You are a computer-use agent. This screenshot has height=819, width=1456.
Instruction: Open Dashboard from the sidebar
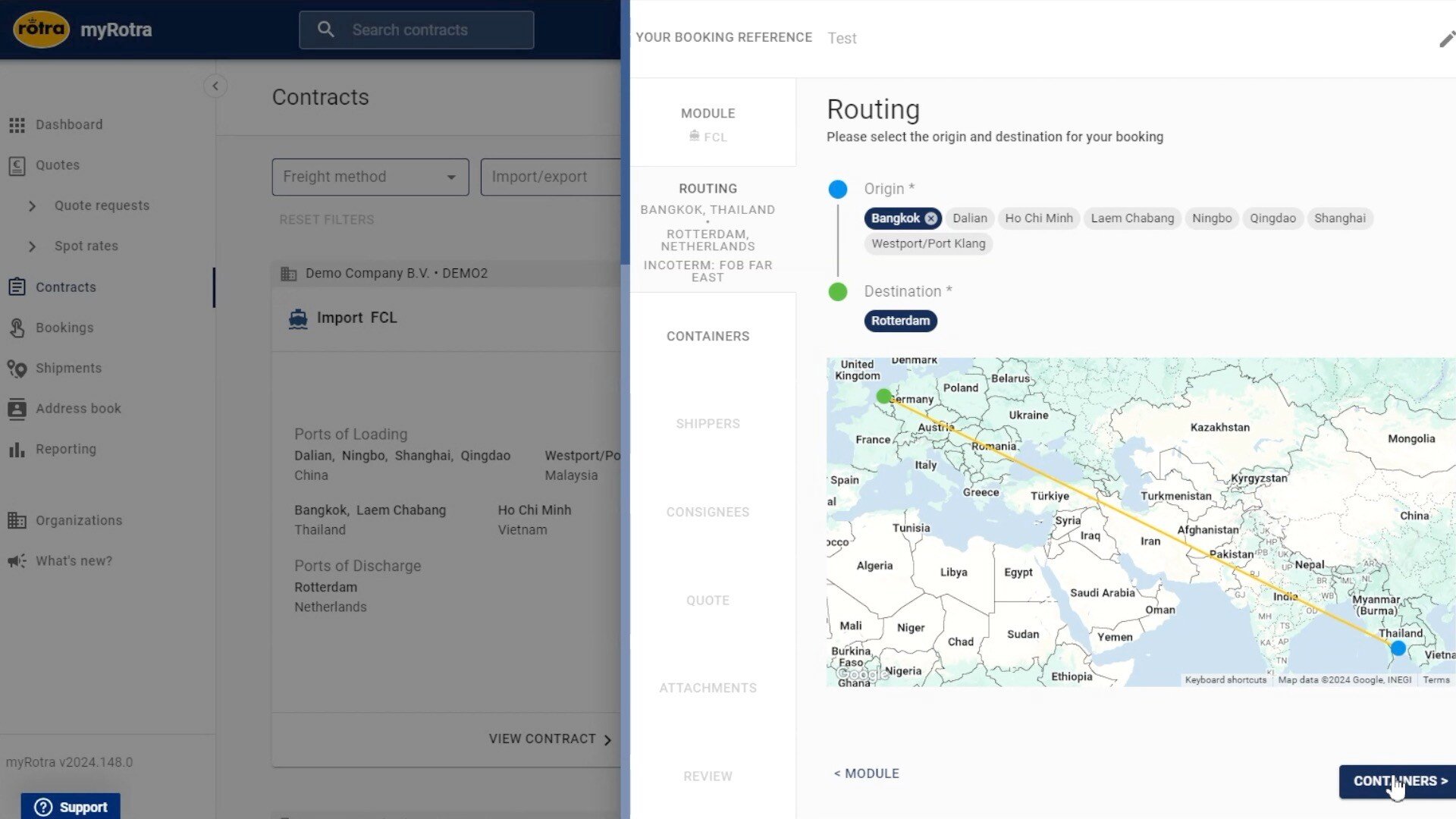click(x=69, y=124)
